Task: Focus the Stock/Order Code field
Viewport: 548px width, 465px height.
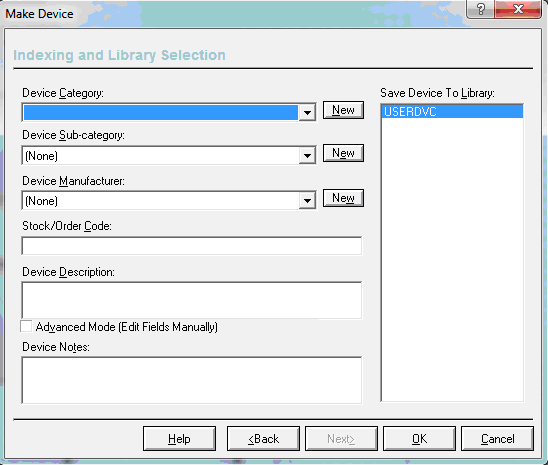Action: [192, 246]
